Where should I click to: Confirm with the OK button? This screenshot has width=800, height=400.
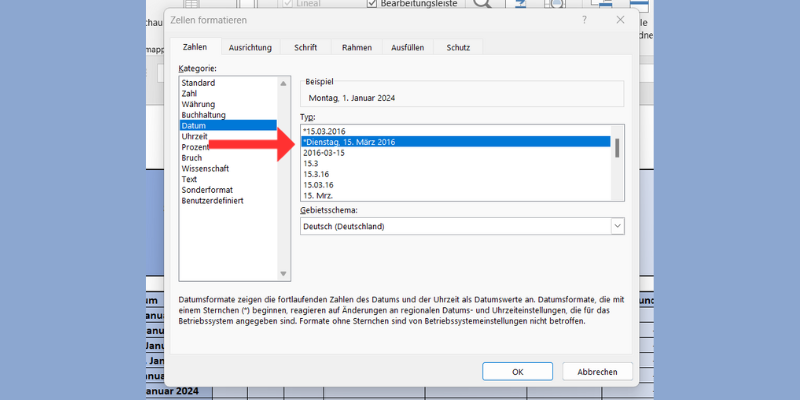point(517,371)
